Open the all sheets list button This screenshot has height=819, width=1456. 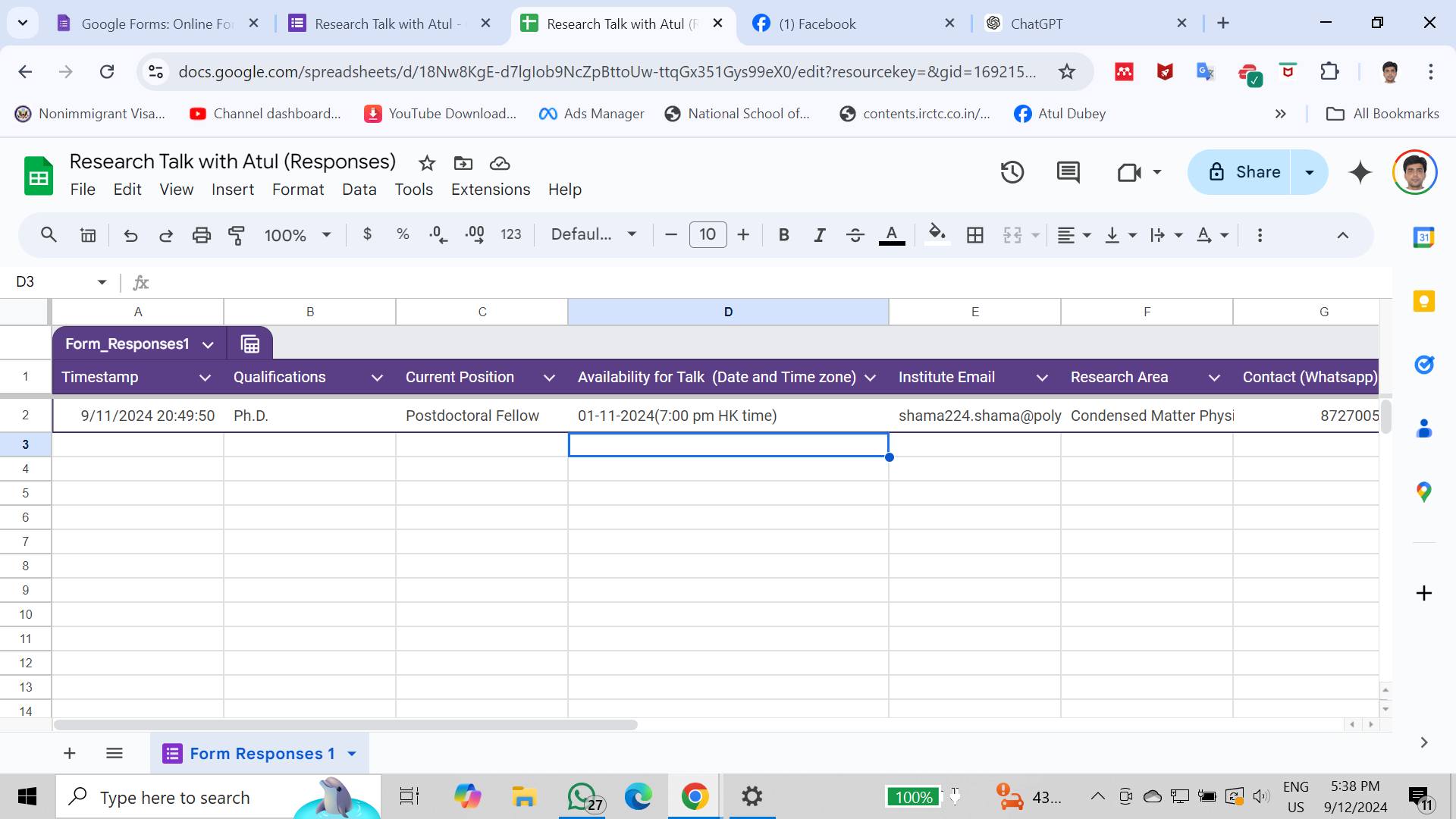click(115, 753)
